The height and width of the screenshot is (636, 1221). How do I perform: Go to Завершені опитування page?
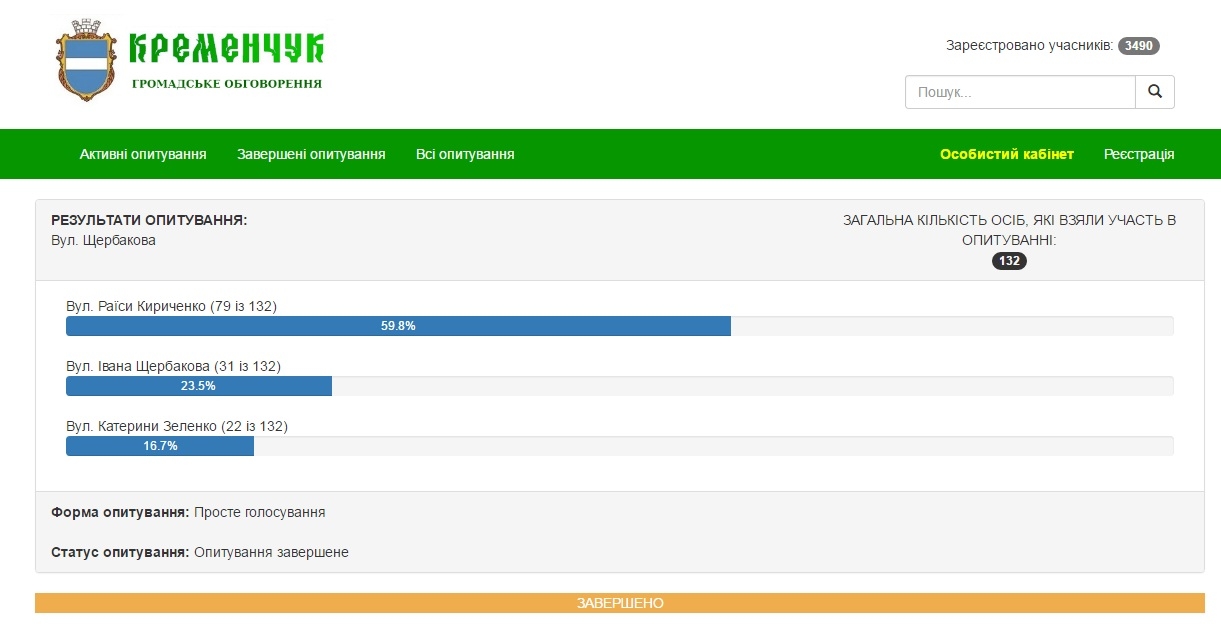(x=311, y=154)
